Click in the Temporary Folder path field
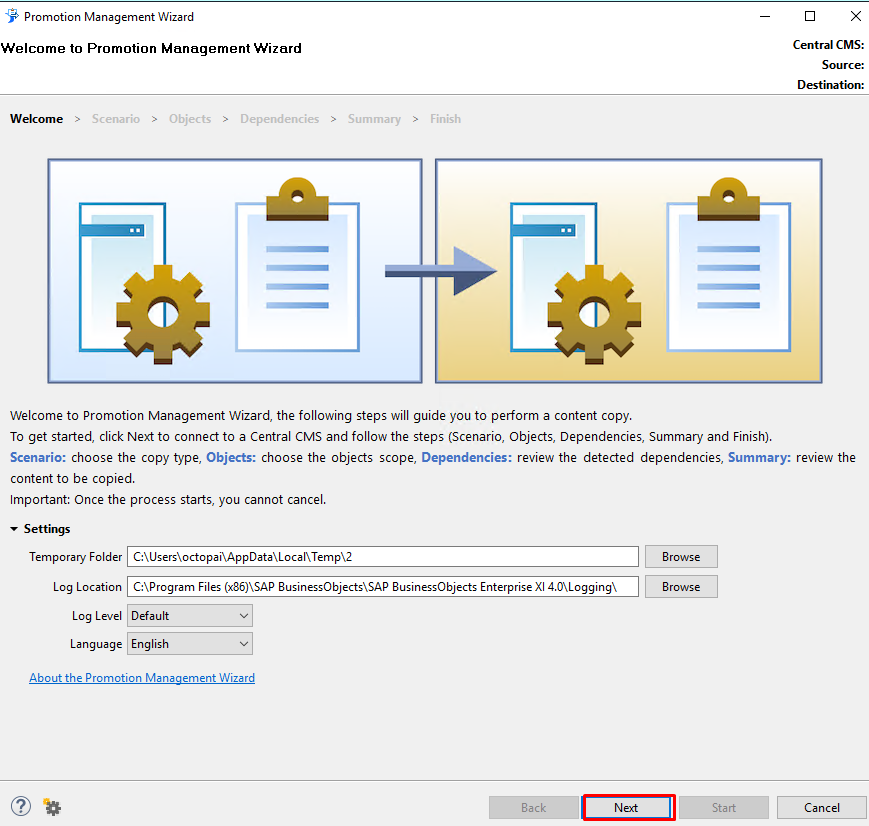This screenshot has height=826, width=869. [382, 557]
